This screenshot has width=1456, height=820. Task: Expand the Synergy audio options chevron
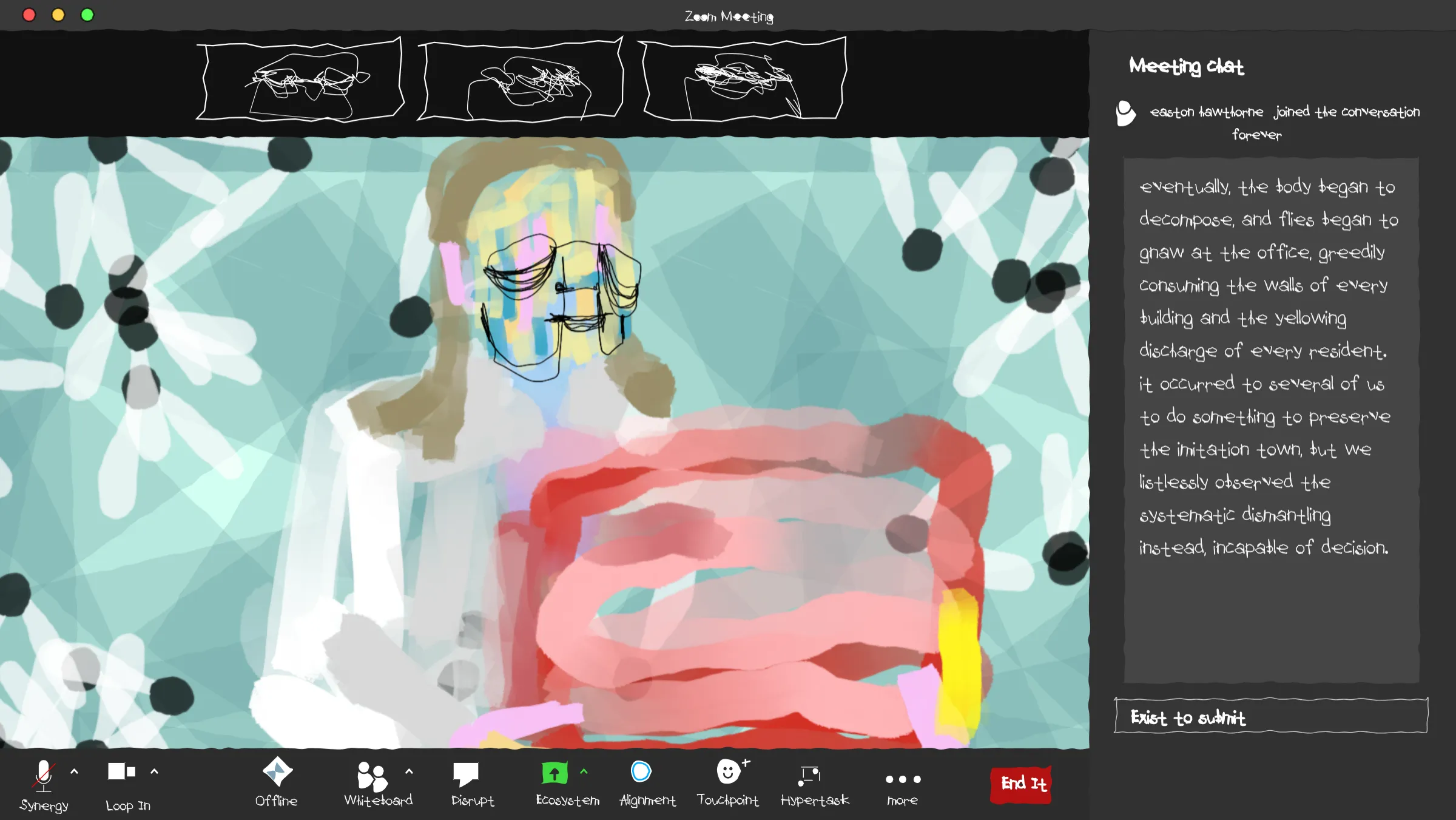(x=75, y=771)
